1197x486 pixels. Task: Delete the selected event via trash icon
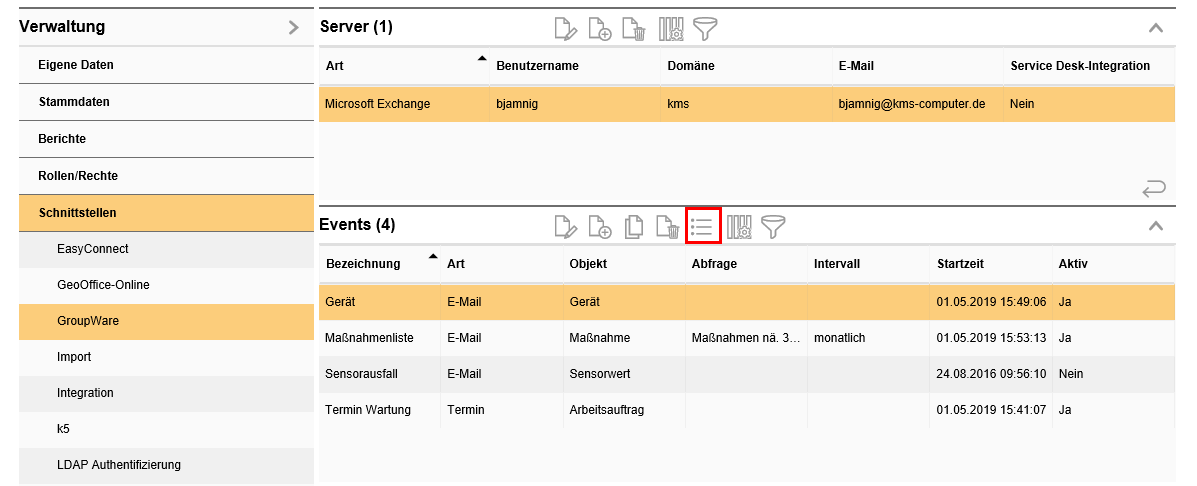[x=667, y=227]
